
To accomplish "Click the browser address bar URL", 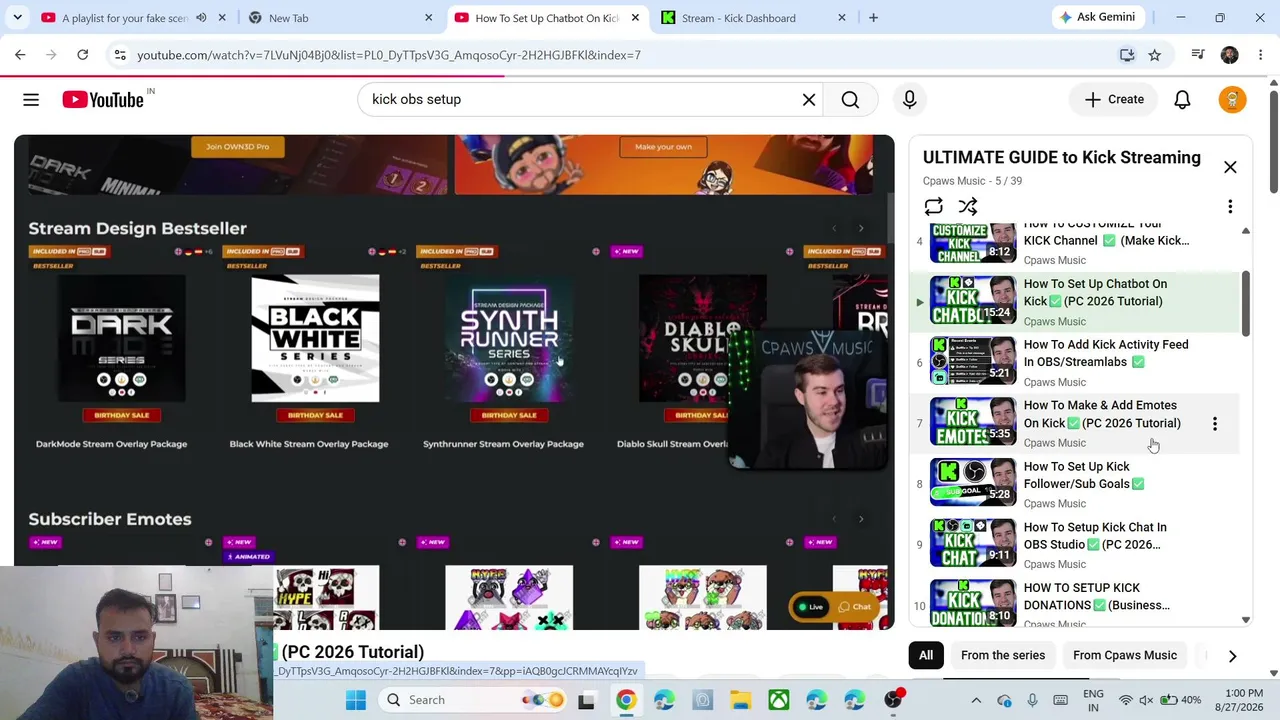I will click(x=388, y=55).
